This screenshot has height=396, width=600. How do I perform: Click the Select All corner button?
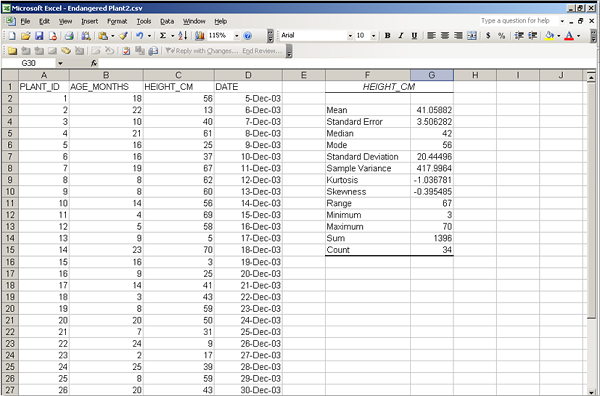point(10,75)
